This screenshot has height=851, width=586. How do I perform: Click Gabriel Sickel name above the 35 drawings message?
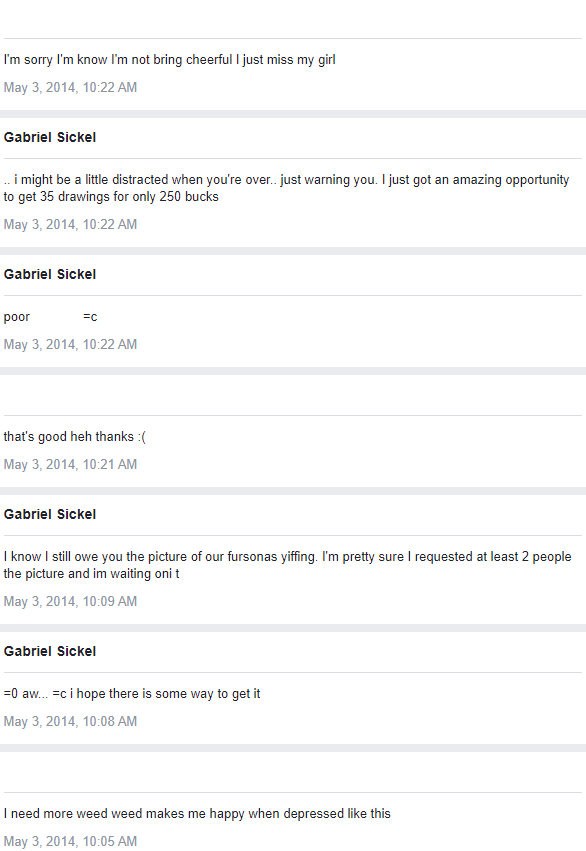50,137
